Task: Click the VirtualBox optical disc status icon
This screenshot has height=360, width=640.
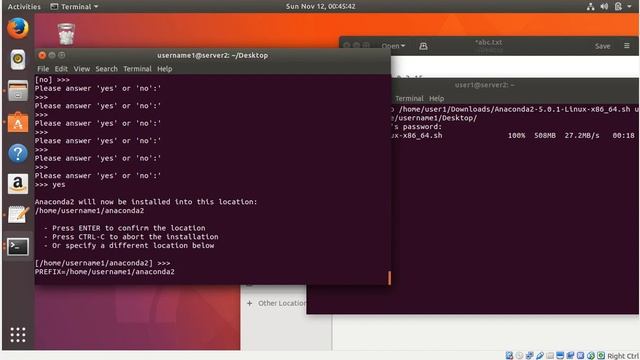Action: [519, 356]
